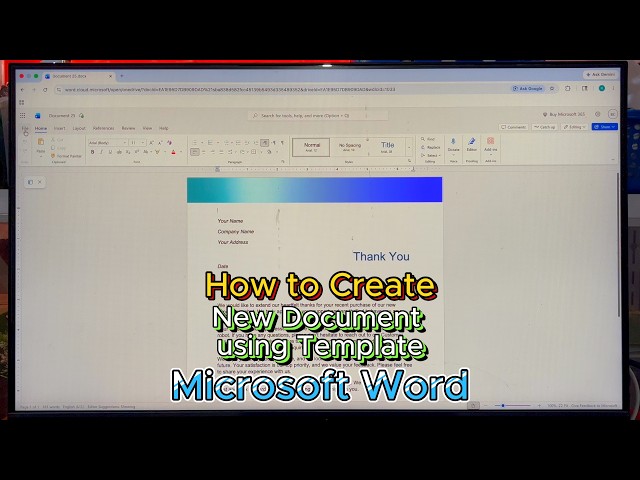Screen dimensions: 640x480
Task: Expand the Styles gallery arrow
Action: point(409,147)
